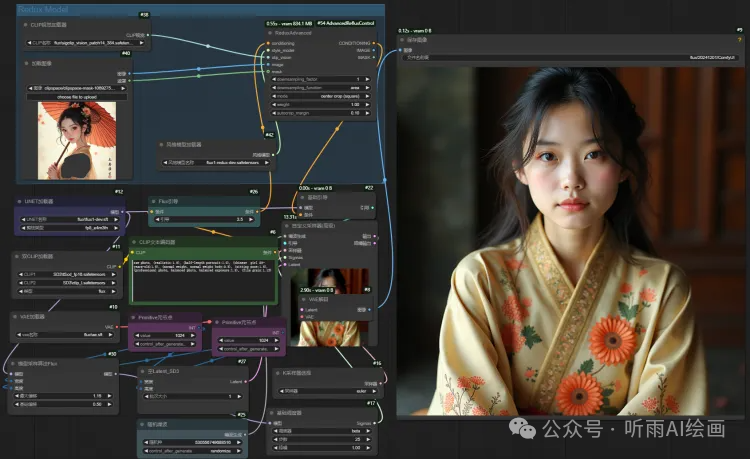
Task: Open the mode combo set to center crop (square)
Action: pyautogui.click(x=320, y=96)
